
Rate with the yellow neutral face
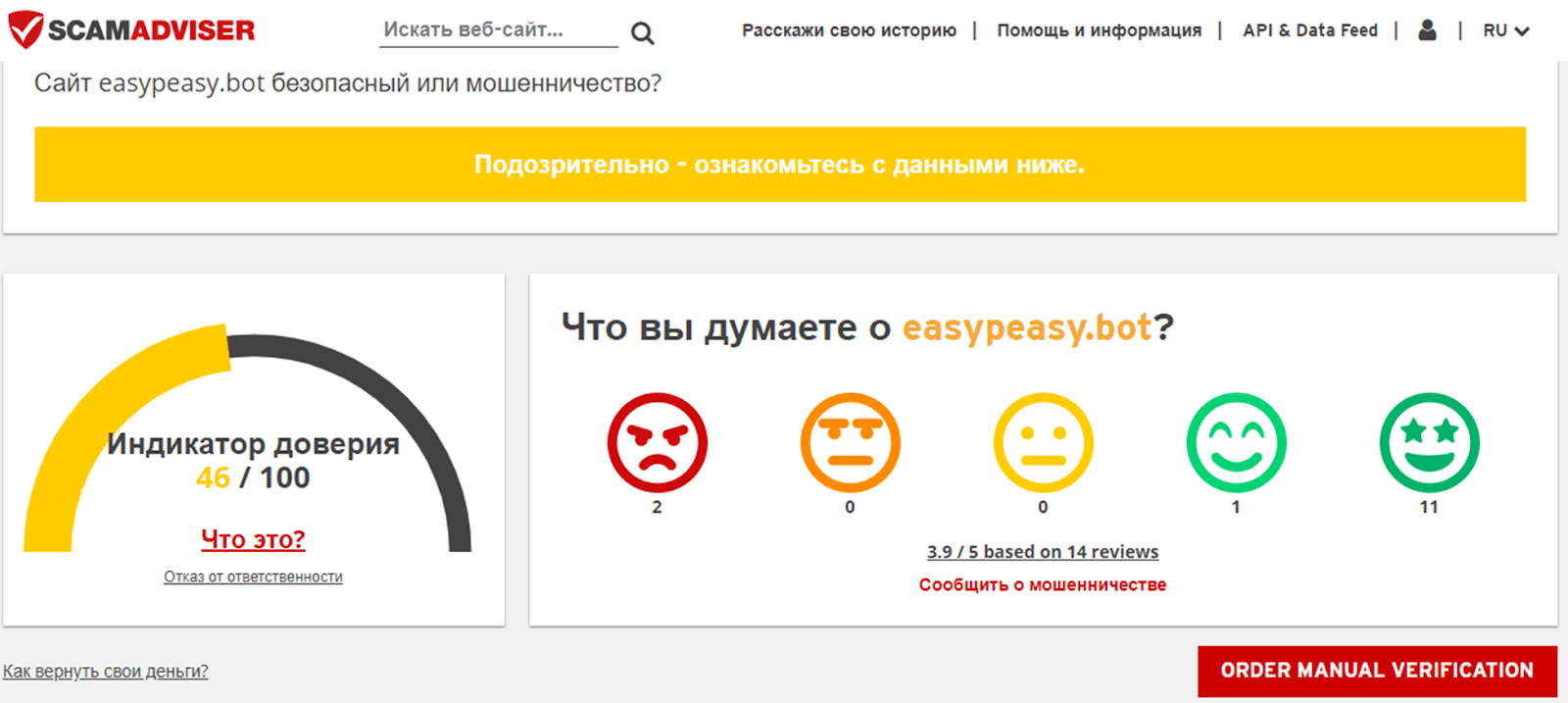coord(1043,442)
